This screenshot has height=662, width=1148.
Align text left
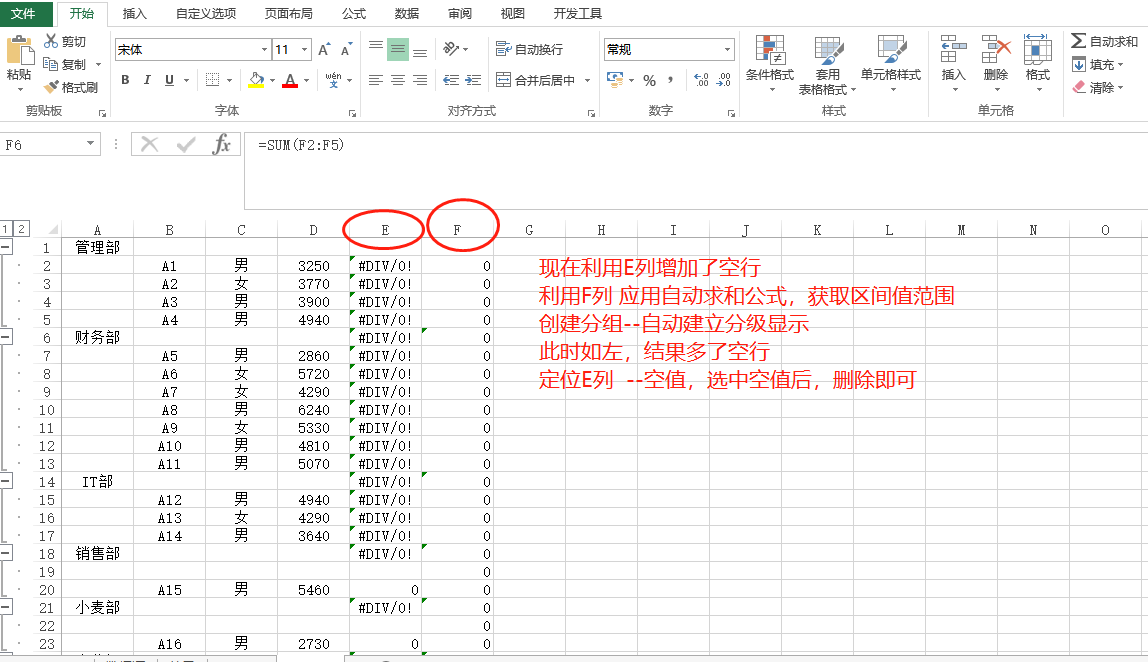point(376,80)
